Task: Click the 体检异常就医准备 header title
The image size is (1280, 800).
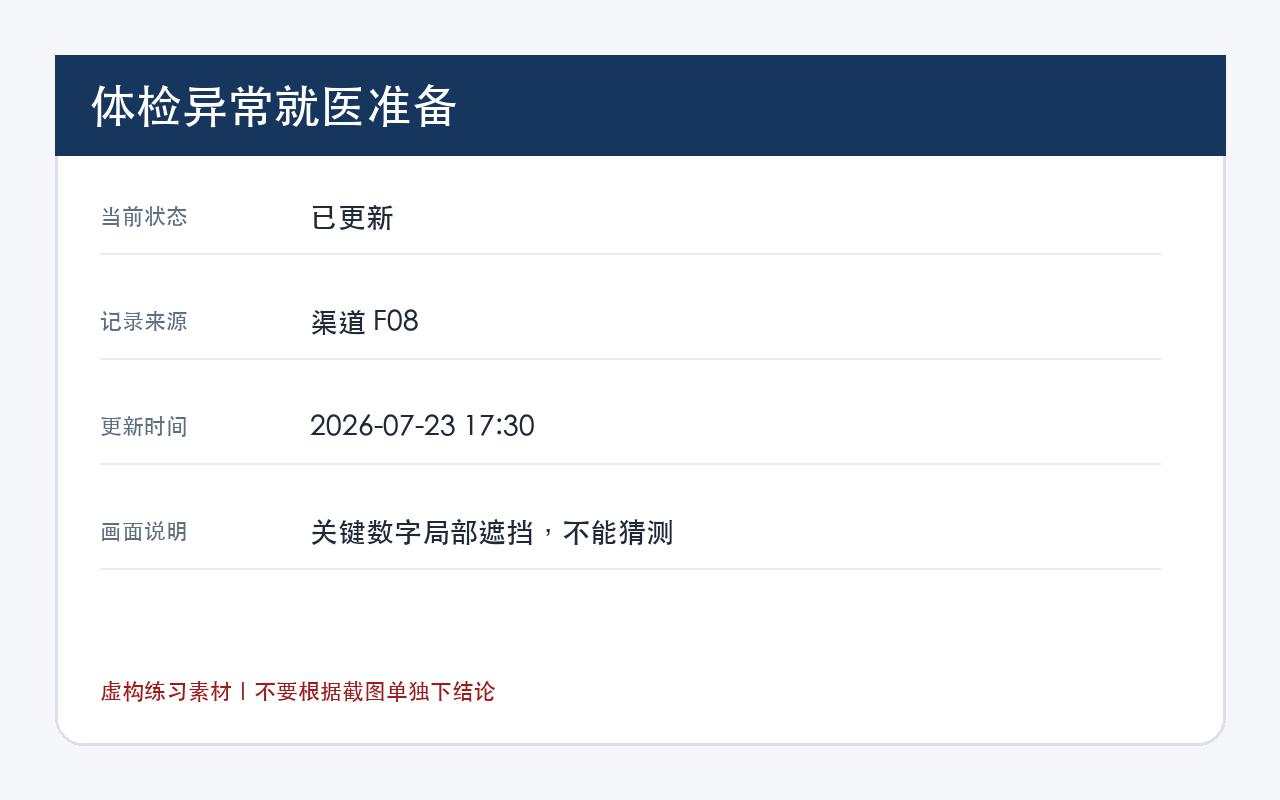Action: pyautogui.click(x=275, y=106)
